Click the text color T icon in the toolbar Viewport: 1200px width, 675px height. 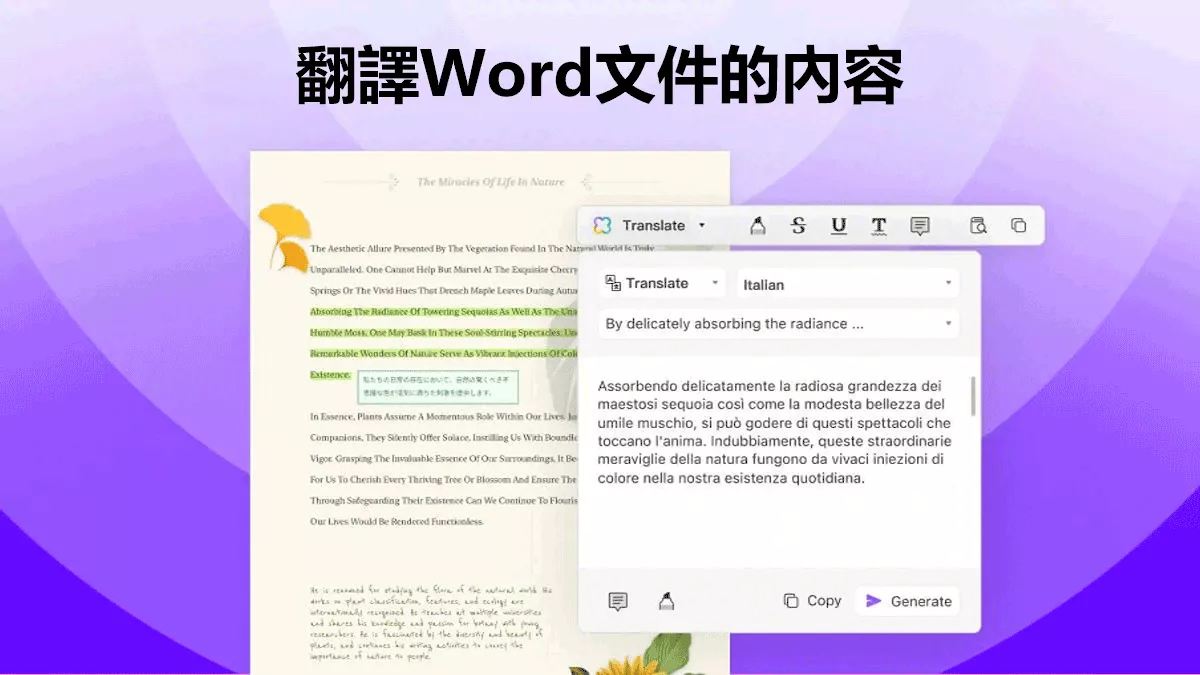click(878, 226)
